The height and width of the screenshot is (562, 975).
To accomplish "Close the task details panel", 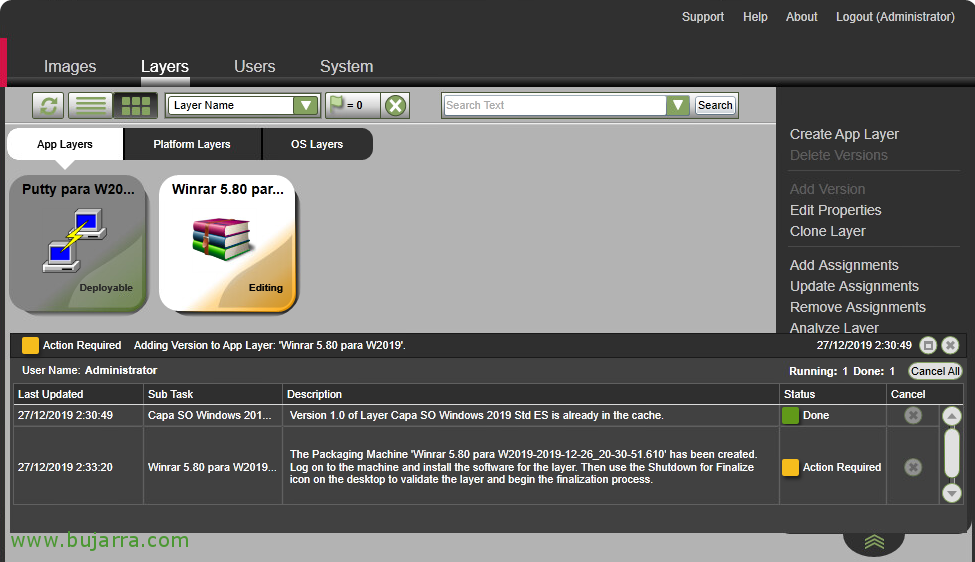I will click(x=950, y=345).
